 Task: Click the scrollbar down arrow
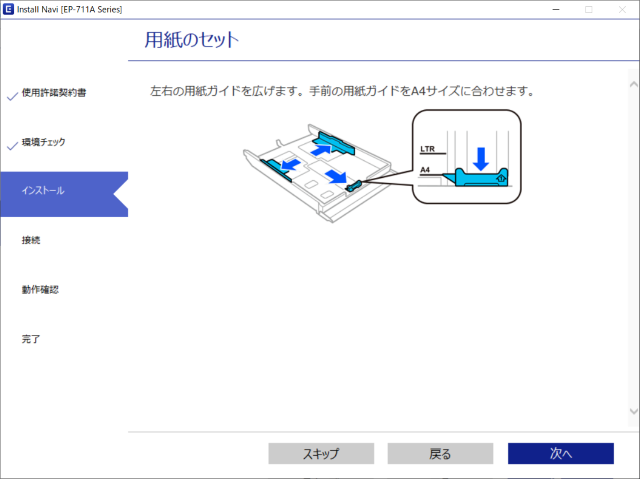tap(633, 411)
